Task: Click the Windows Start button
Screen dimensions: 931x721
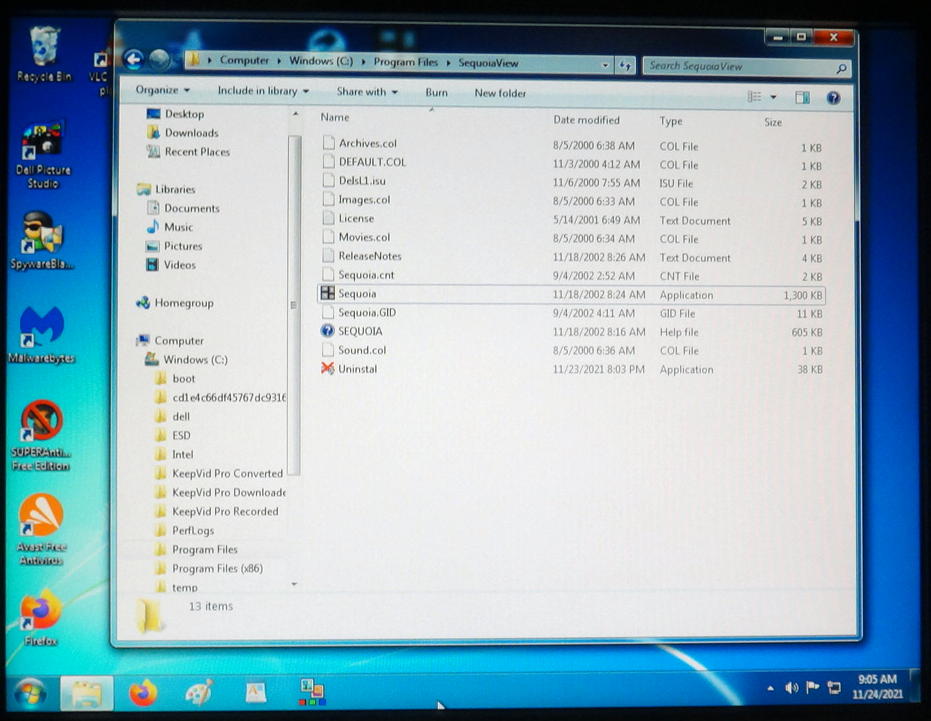Action: pos(30,692)
